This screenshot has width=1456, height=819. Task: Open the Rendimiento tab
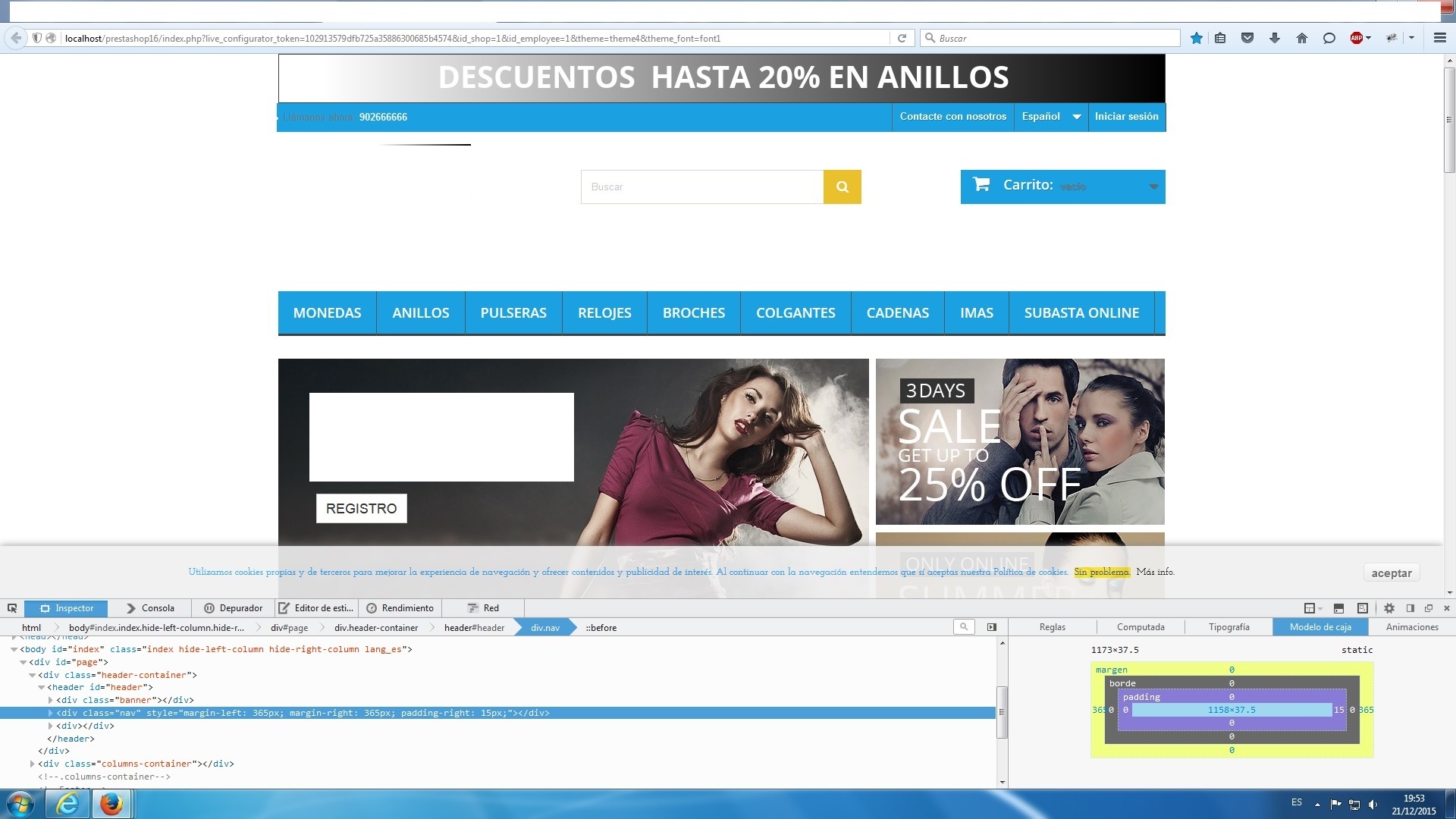tap(400, 608)
